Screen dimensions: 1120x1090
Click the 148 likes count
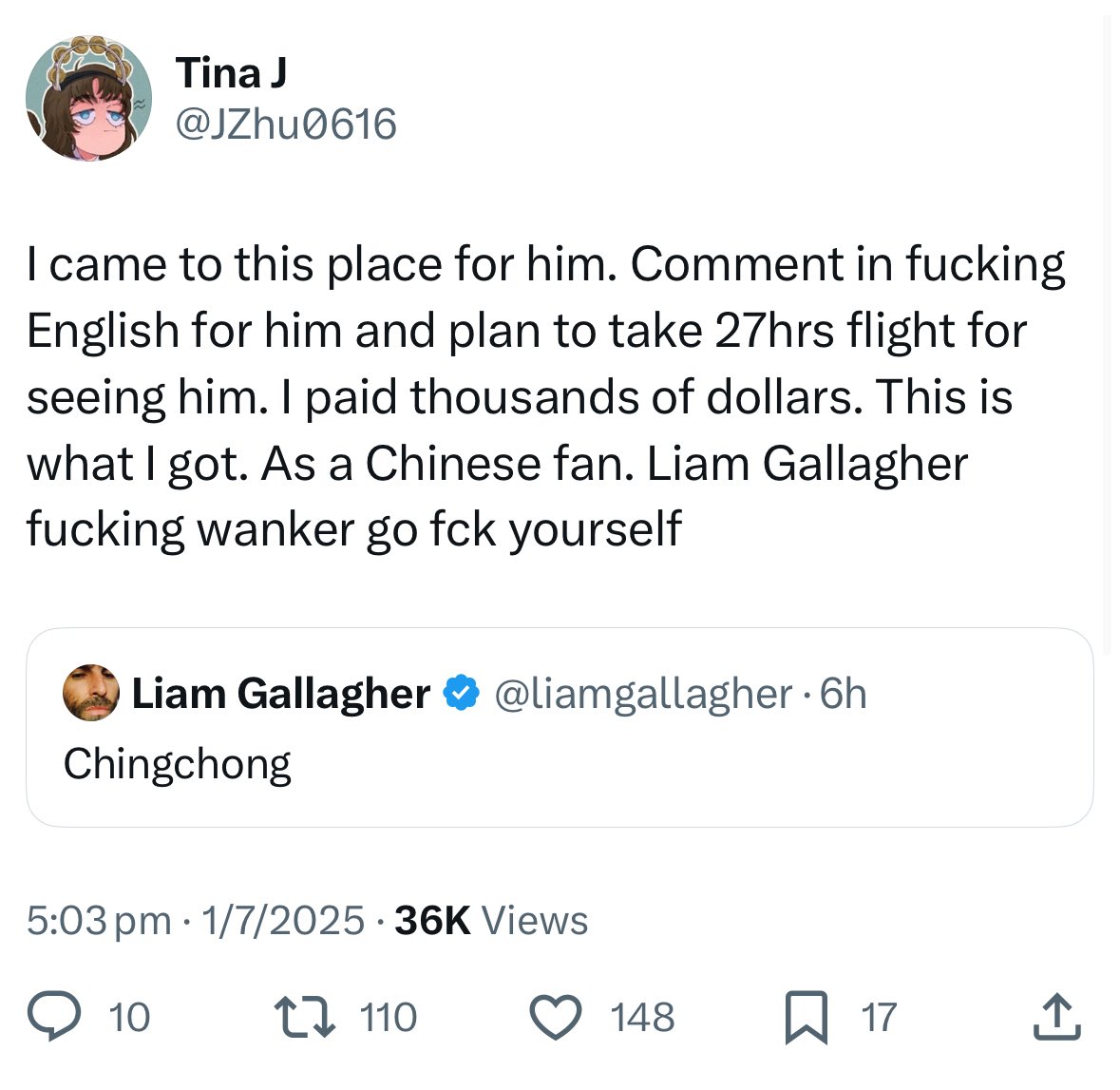[642, 1017]
